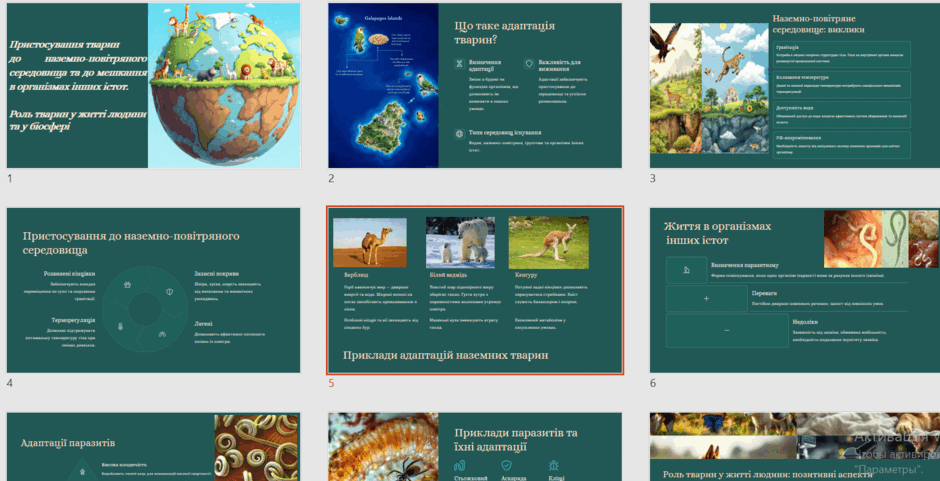Click the kangaroo picture on slide 5
Screen dimensions: 940x481
click(549, 242)
